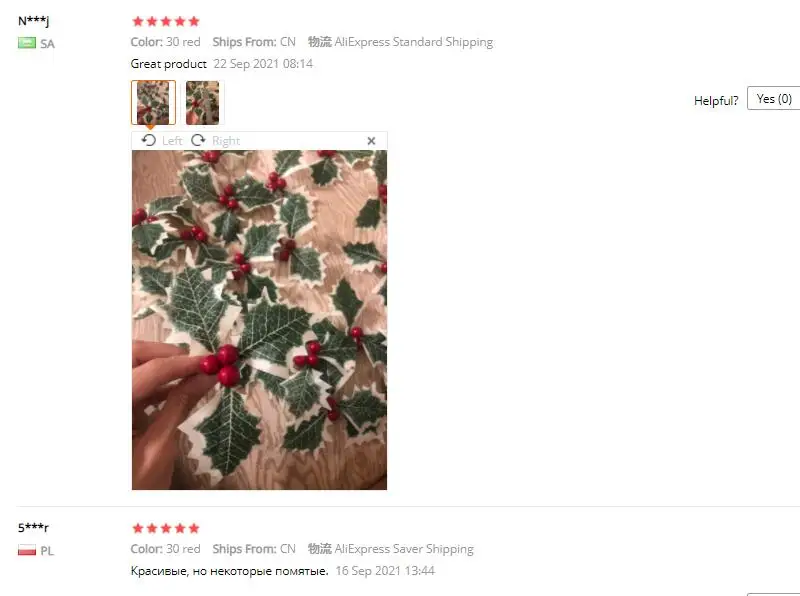Click AliExpress Standard Shipping text
Screen dimensions: 800x596
point(414,42)
